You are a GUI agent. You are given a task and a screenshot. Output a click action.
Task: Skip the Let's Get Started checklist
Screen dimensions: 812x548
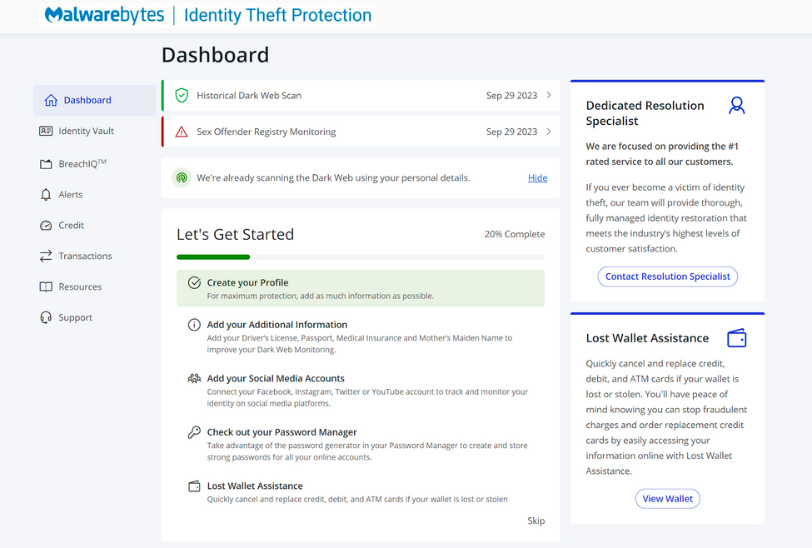536,521
